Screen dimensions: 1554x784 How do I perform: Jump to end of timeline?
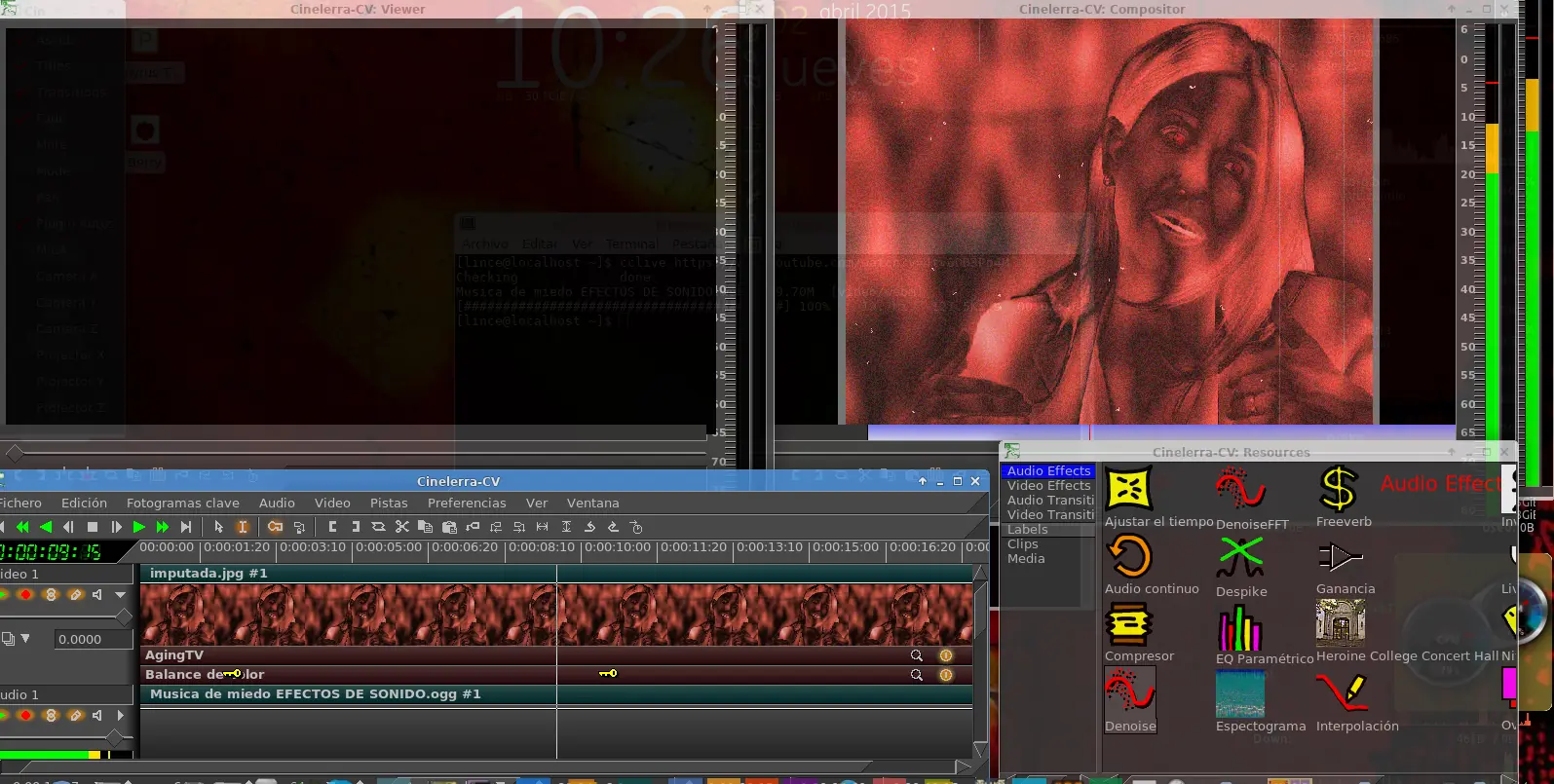[x=186, y=527]
